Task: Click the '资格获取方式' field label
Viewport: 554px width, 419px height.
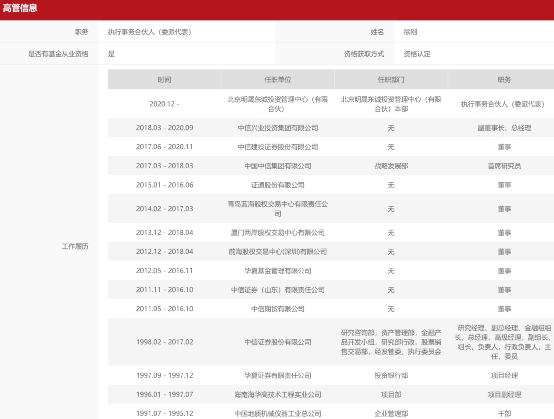Action: pyautogui.click(x=364, y=54)
